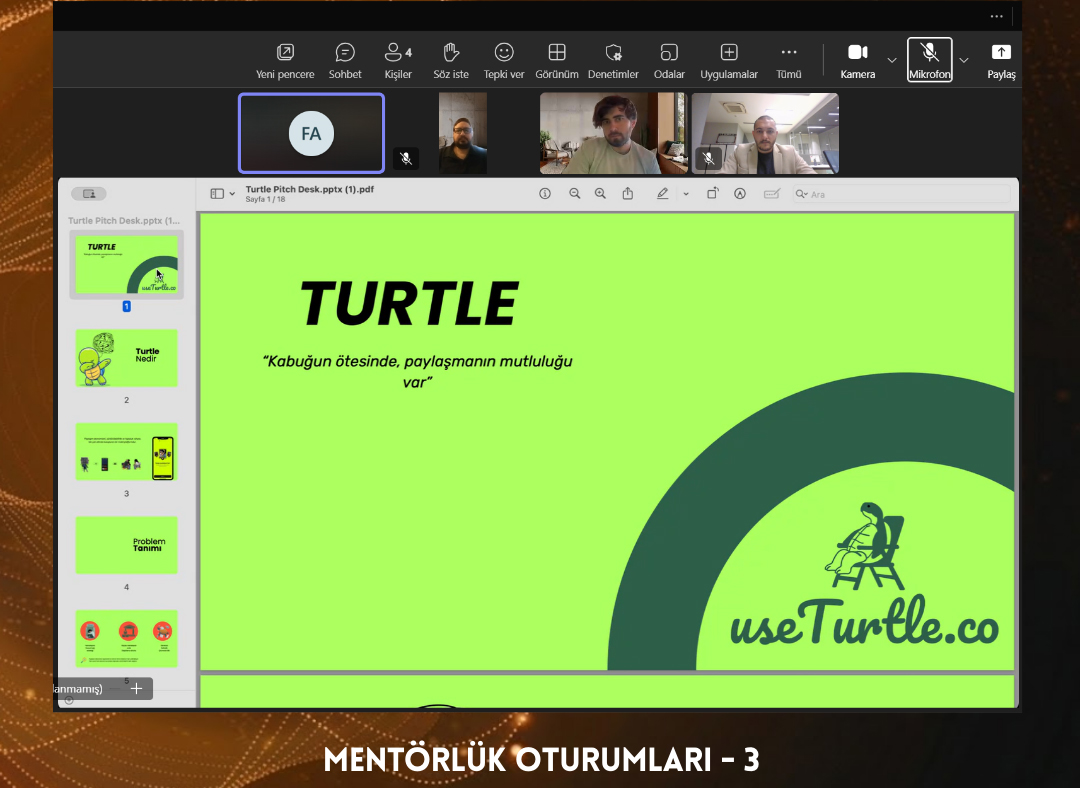1080x788 pixels.
Task: Toggle the PDF sidebar view button
Action: click(218, 194)
